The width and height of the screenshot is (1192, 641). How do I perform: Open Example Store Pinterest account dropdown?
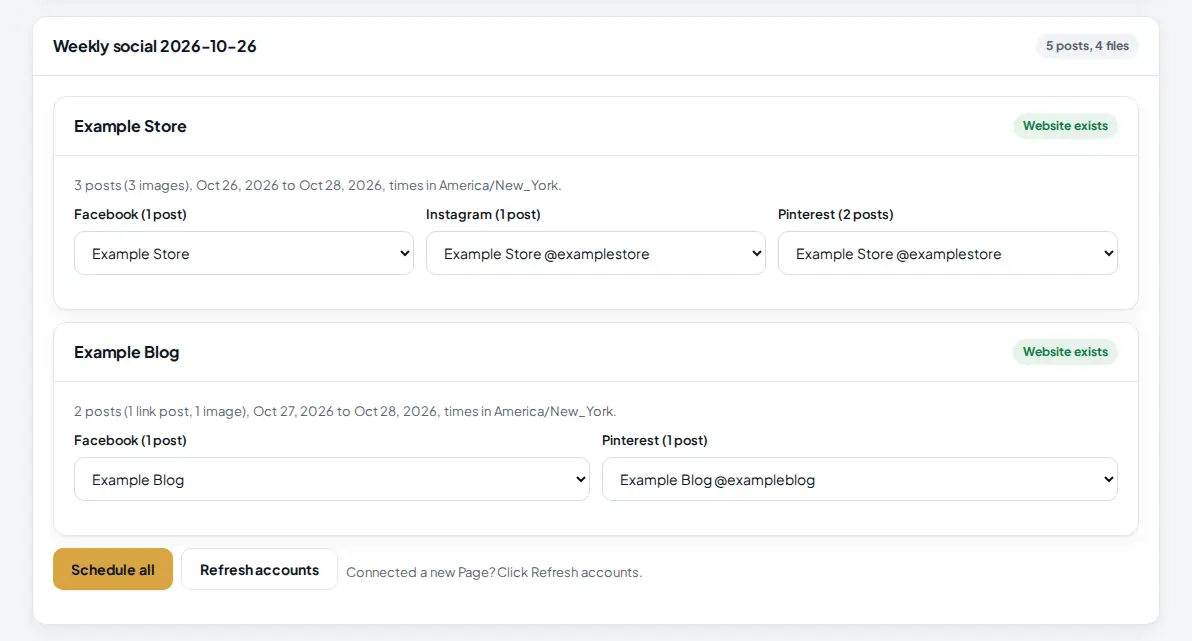[947, 253]
